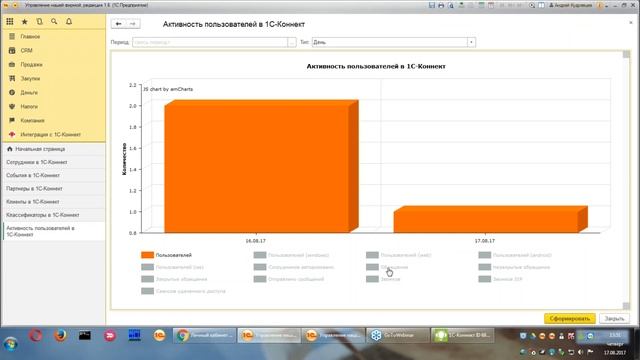Open the Компания section

pyautogui.click(x=53, y=120)
